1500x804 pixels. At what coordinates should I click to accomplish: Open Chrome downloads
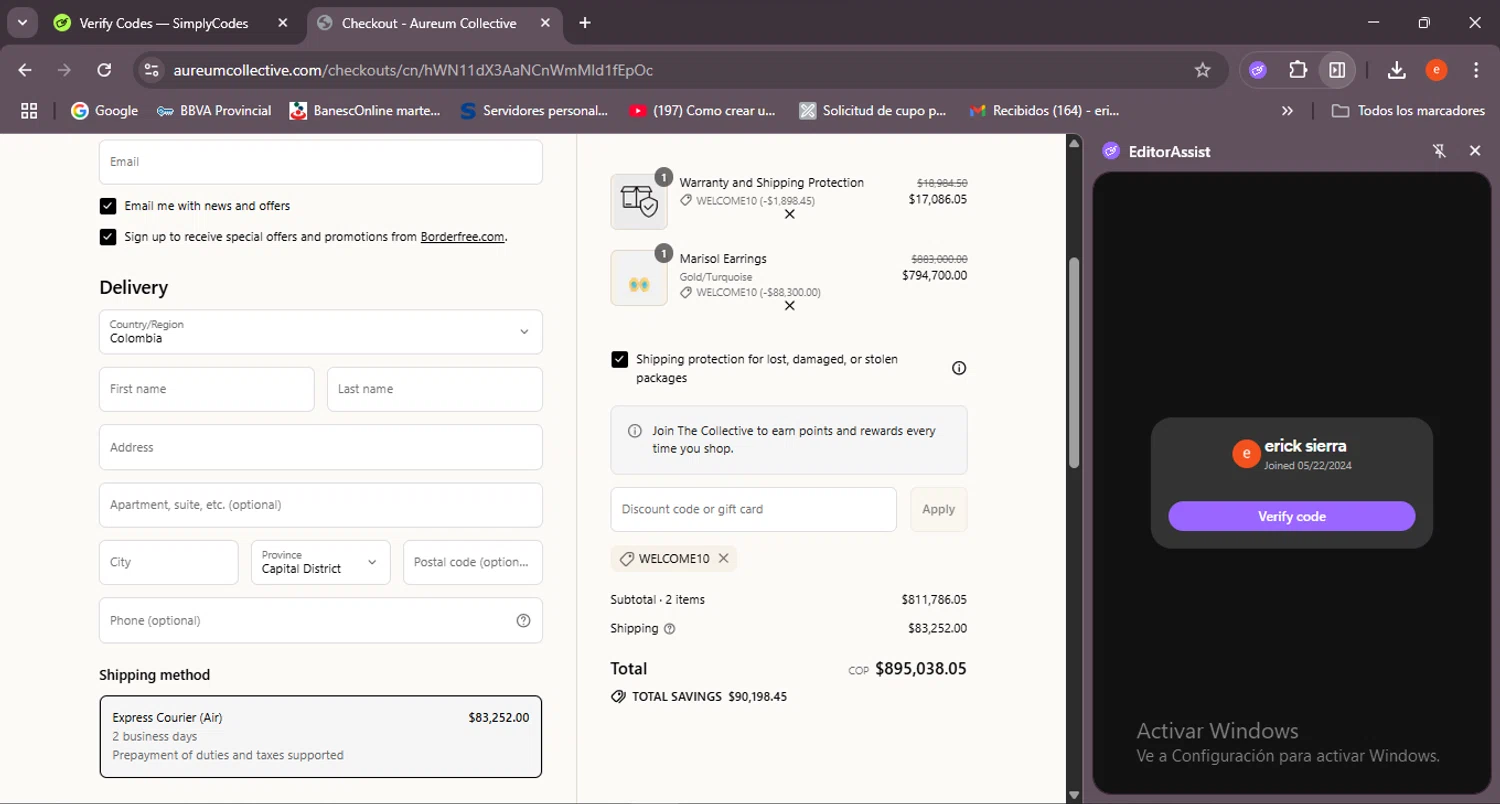(x=1397, y=70)
